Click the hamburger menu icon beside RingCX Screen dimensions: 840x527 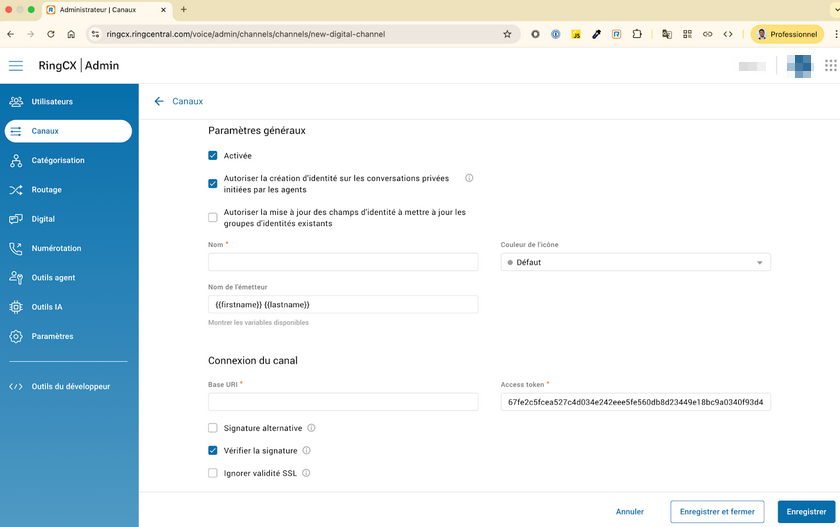[x=15, y=66]
